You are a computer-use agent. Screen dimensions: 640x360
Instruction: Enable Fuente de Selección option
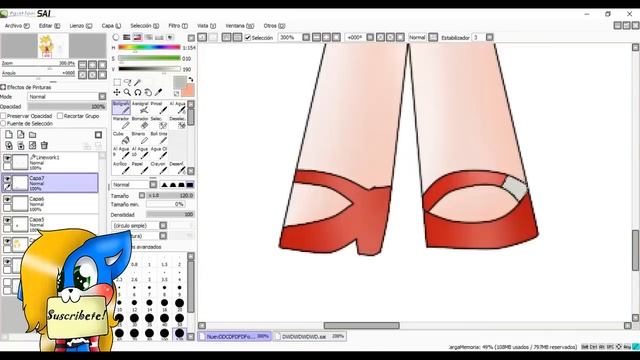3,123
